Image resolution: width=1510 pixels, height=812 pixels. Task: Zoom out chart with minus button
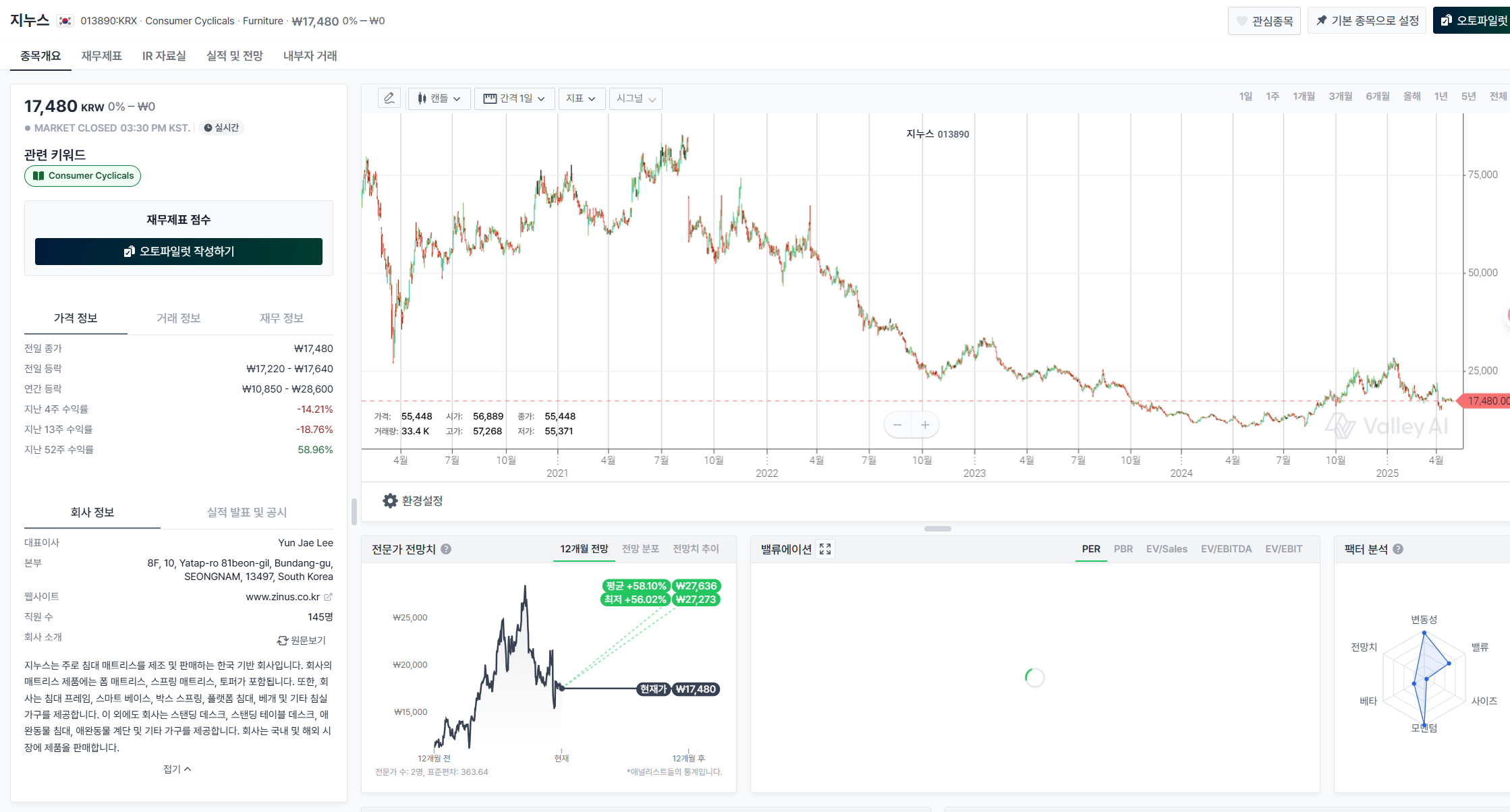[897, 425]
